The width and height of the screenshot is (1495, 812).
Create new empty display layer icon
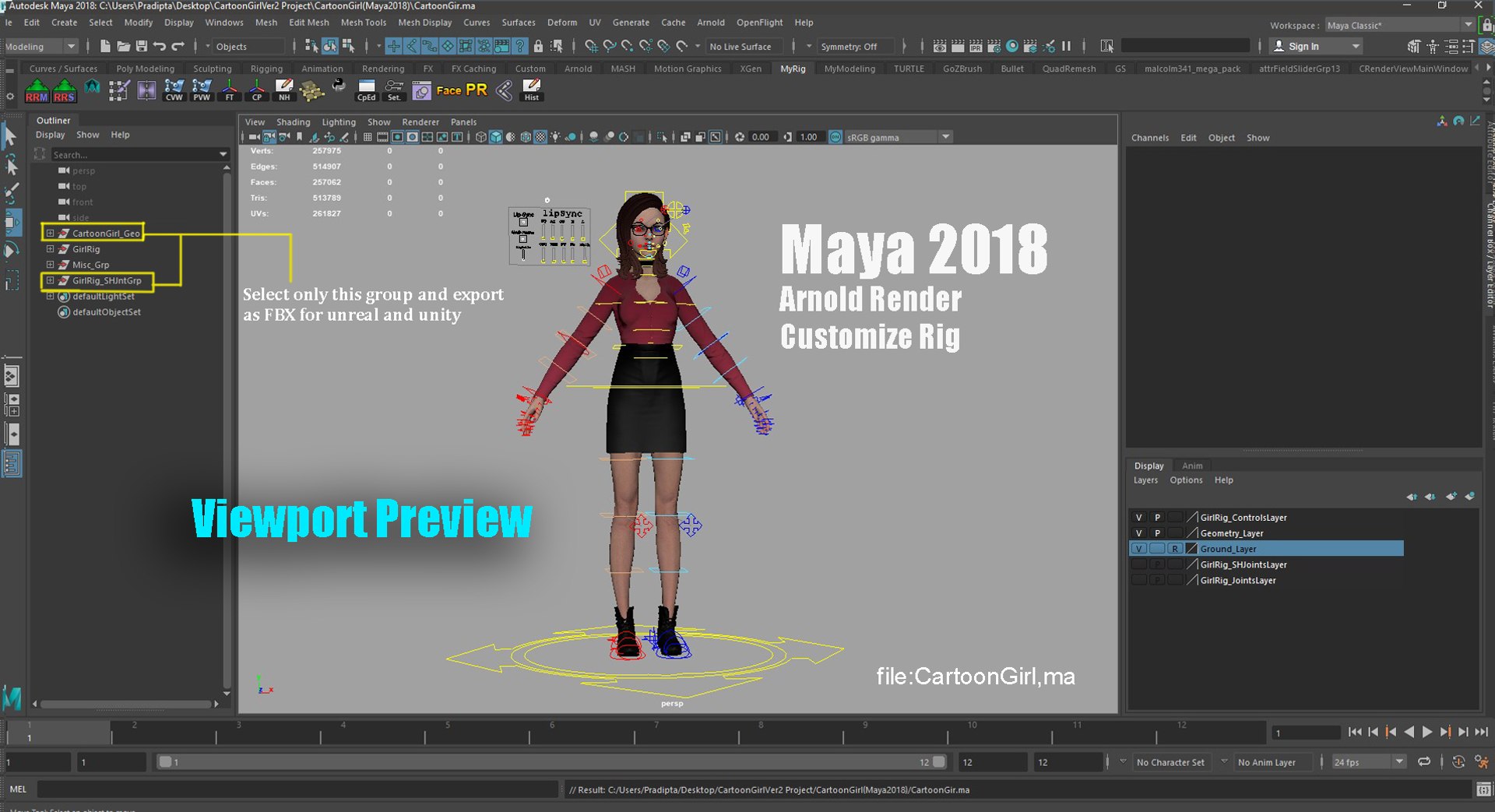pyautogui.click(x=1451, y=497)
